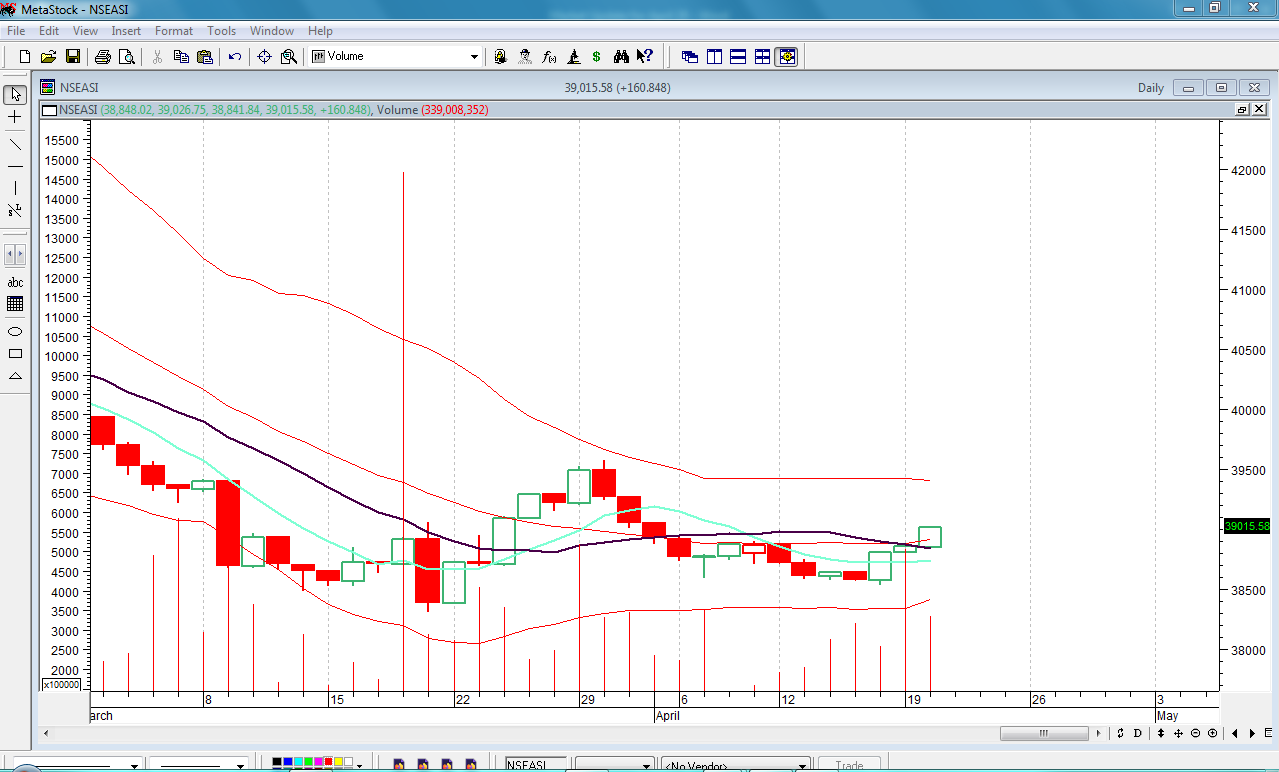Toggle the arrow pointer selection tool
The width and height of the screenshot is (1279, 772).
(x=15, y=94)
